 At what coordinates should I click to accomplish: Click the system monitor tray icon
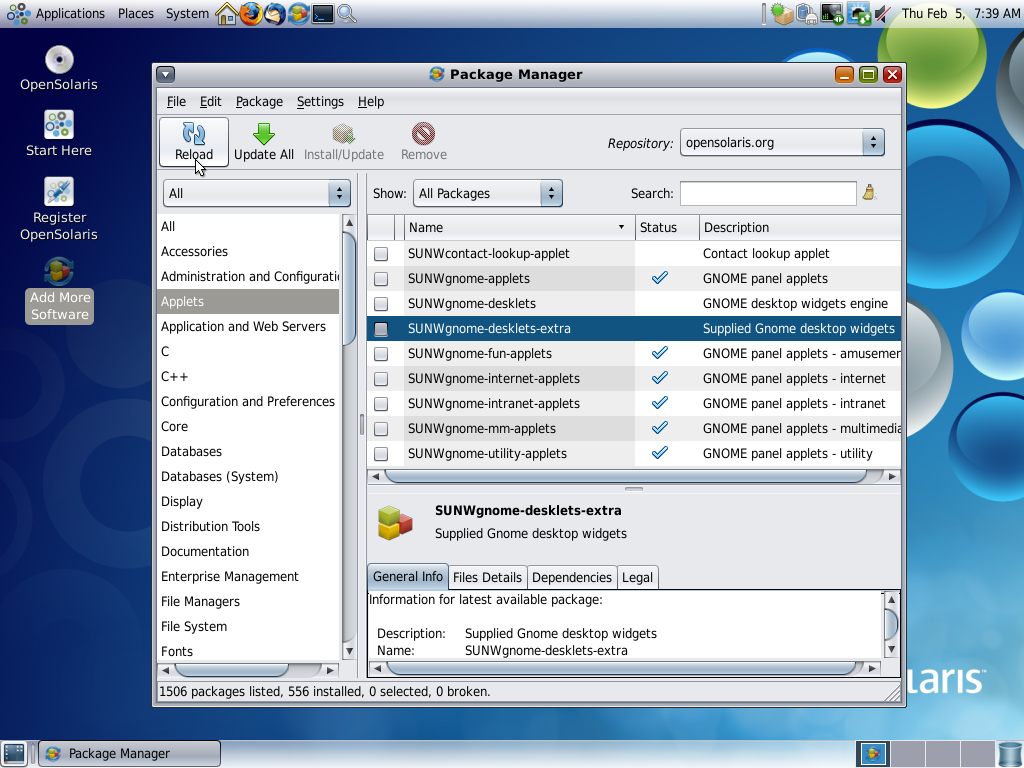832,14
